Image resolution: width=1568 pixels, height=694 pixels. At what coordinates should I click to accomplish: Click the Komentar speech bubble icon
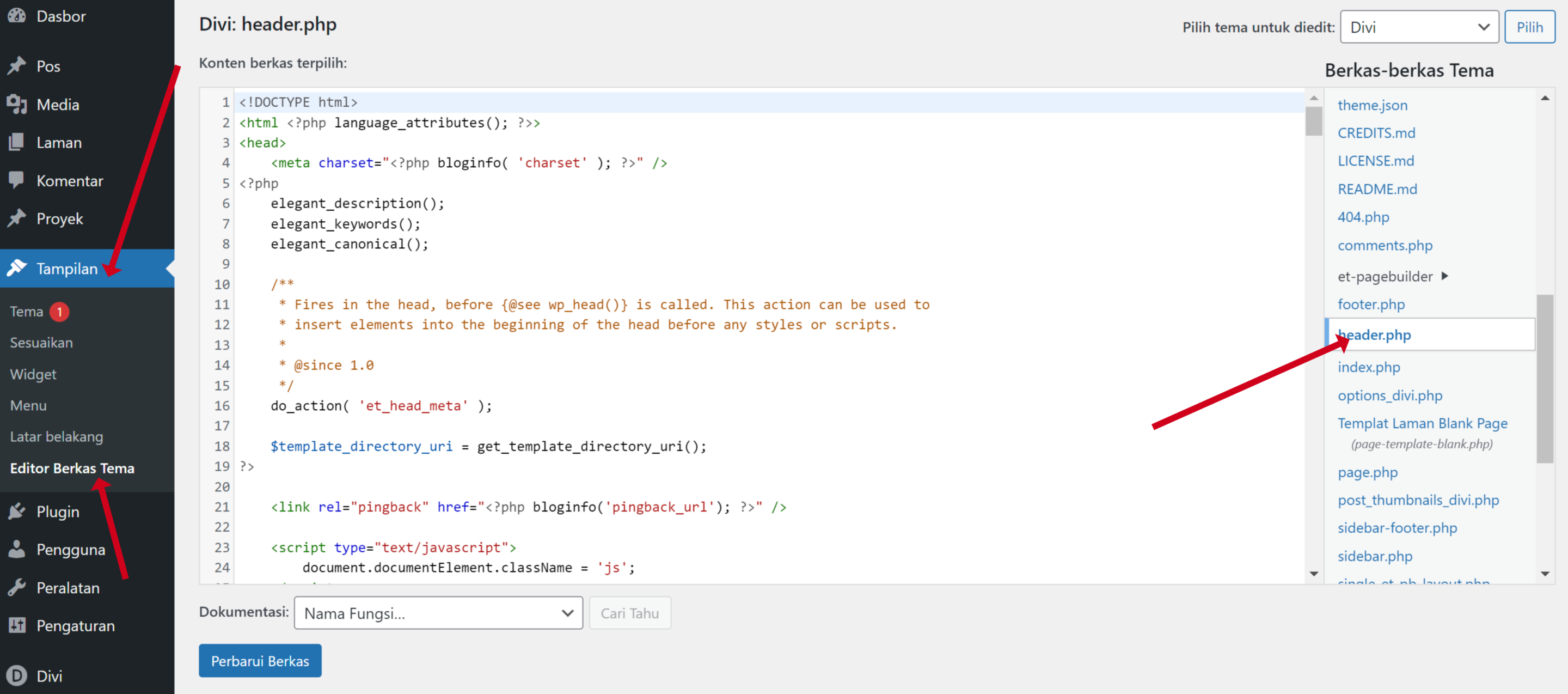pos(17,180)
